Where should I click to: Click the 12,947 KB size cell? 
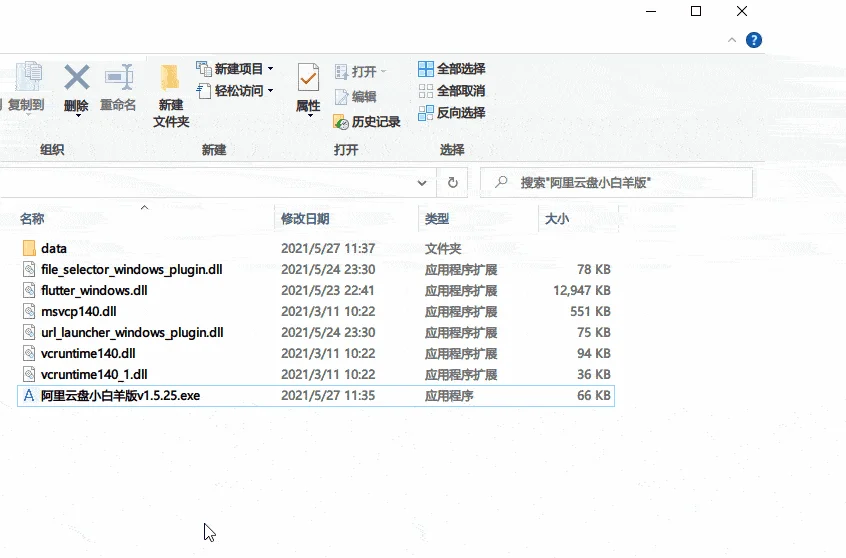(582, 290)
